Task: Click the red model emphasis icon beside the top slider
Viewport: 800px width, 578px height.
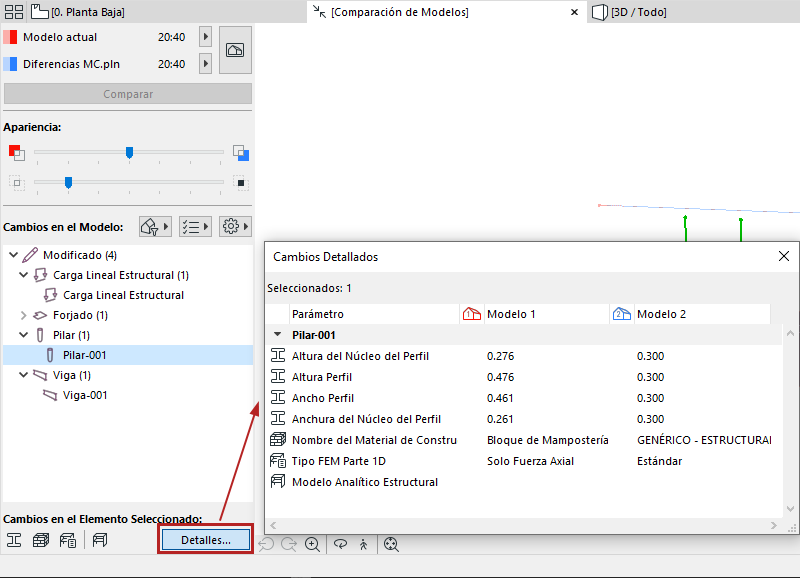Action: coord(16,152)
